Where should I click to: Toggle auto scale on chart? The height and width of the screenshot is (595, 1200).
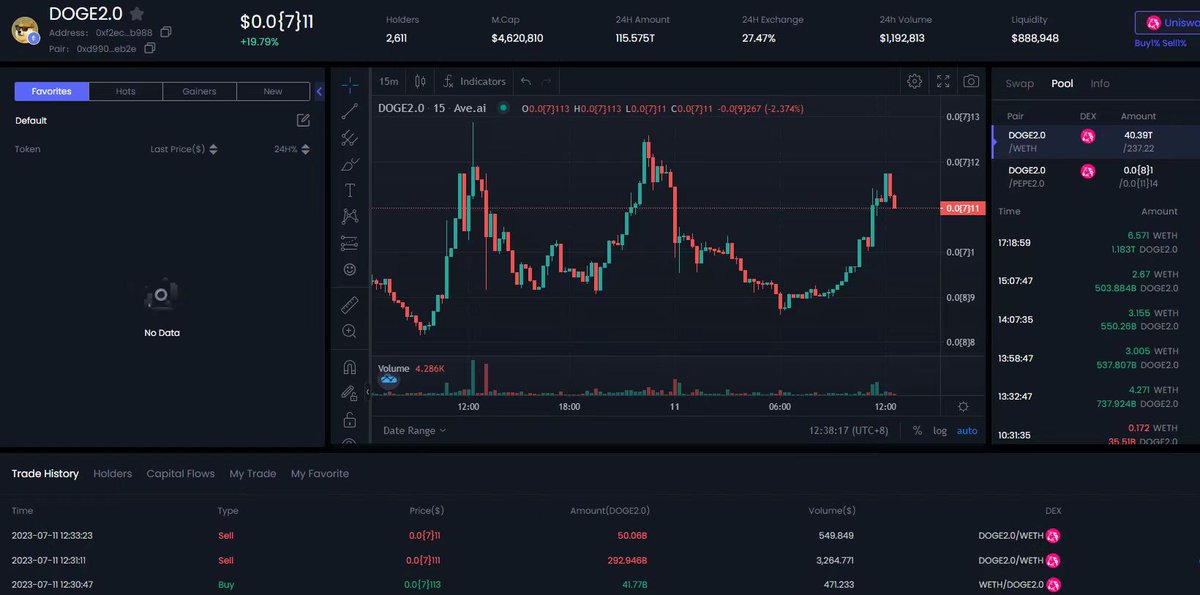tap(967, 431)
